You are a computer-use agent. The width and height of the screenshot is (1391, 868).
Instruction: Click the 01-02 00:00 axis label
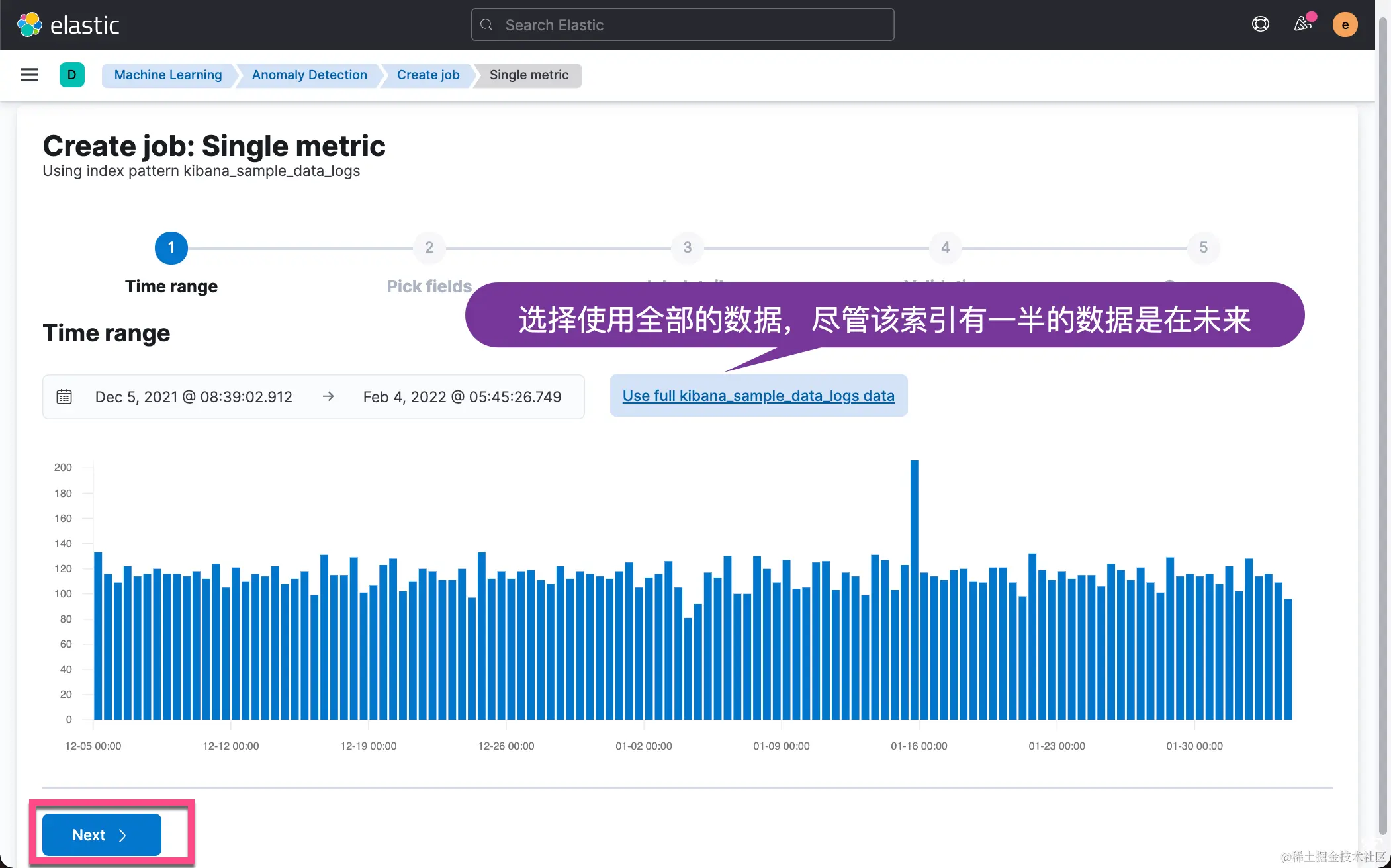click(644, 746)
